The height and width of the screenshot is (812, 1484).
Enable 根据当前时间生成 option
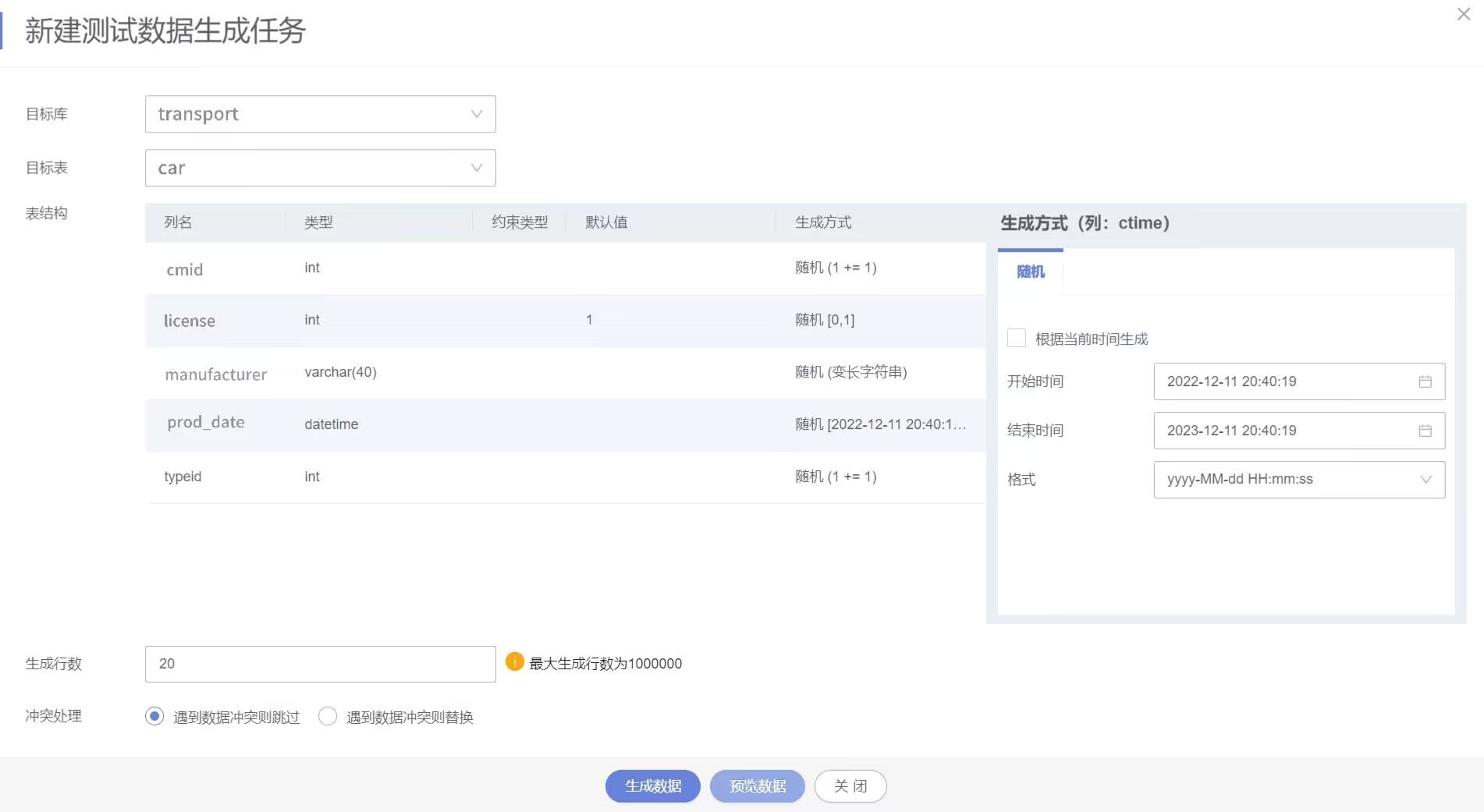(x=1016, y=338)
